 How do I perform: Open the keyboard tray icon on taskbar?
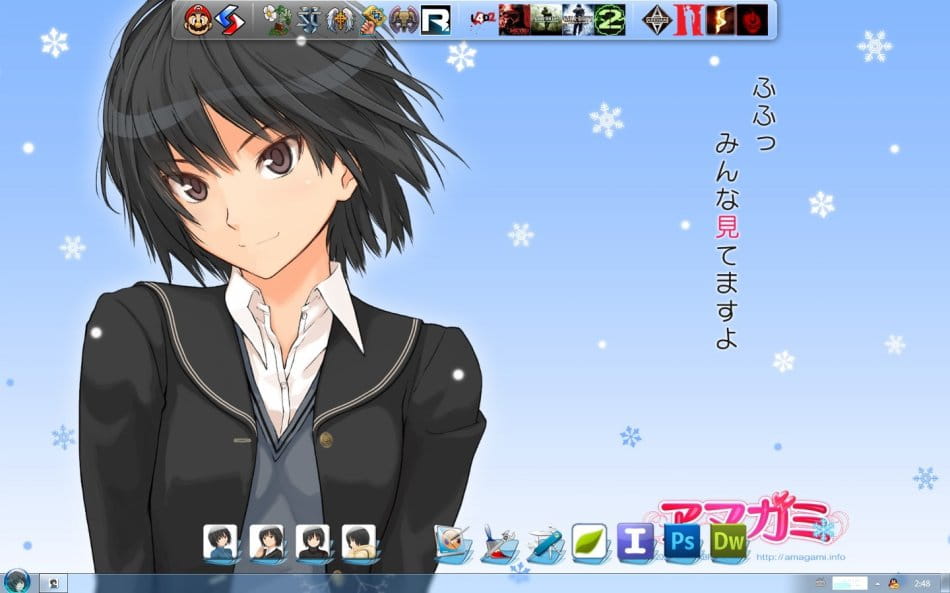point(821,582)
